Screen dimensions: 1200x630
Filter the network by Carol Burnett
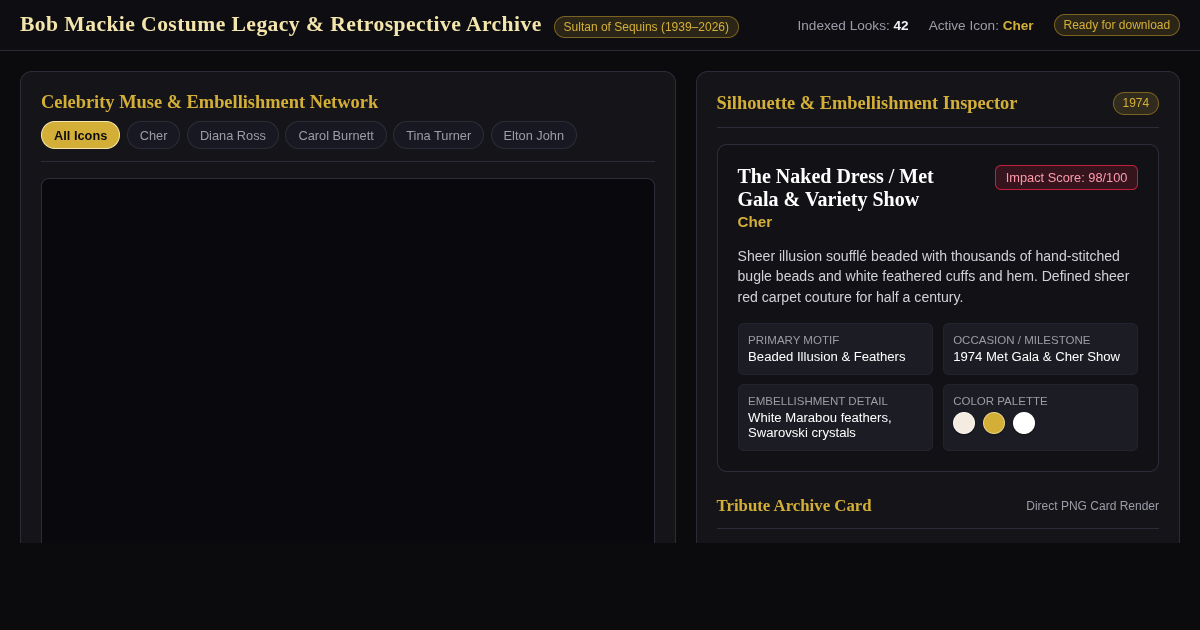[x=336, y=135]
